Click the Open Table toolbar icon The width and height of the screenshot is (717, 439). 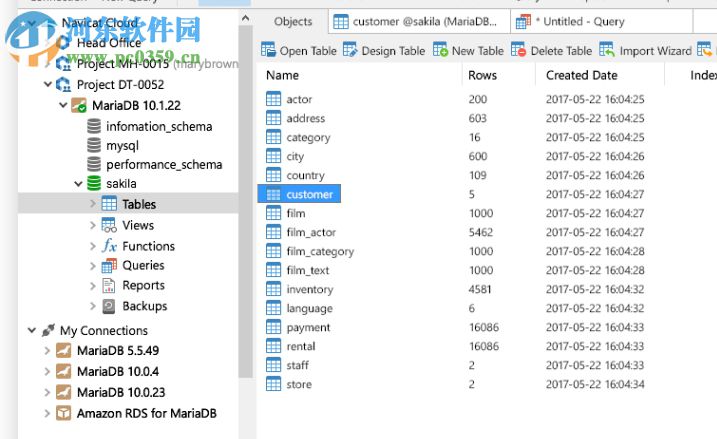point(268,49)
